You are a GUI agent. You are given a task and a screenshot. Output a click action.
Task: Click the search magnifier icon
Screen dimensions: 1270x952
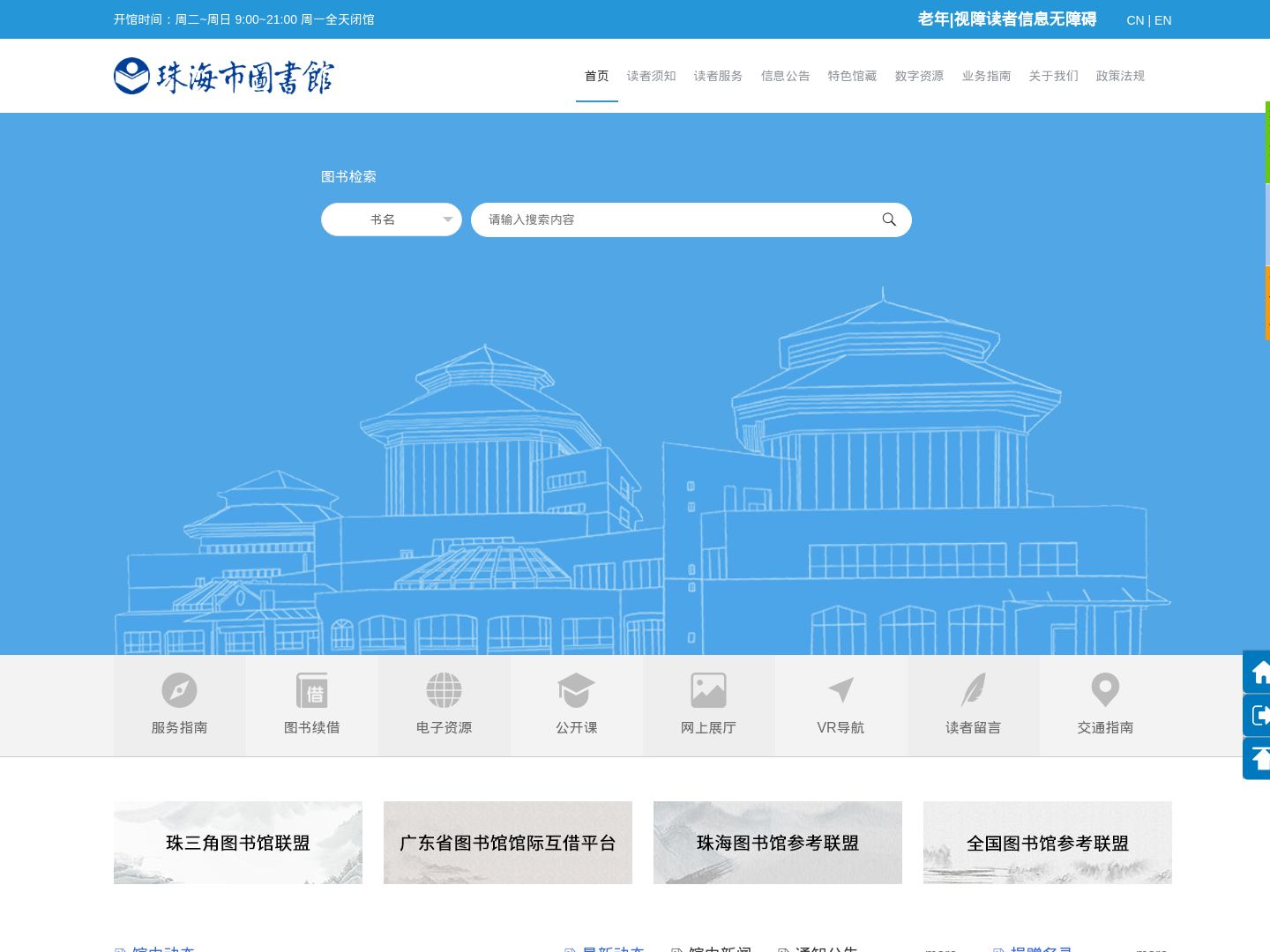point(889,219)
